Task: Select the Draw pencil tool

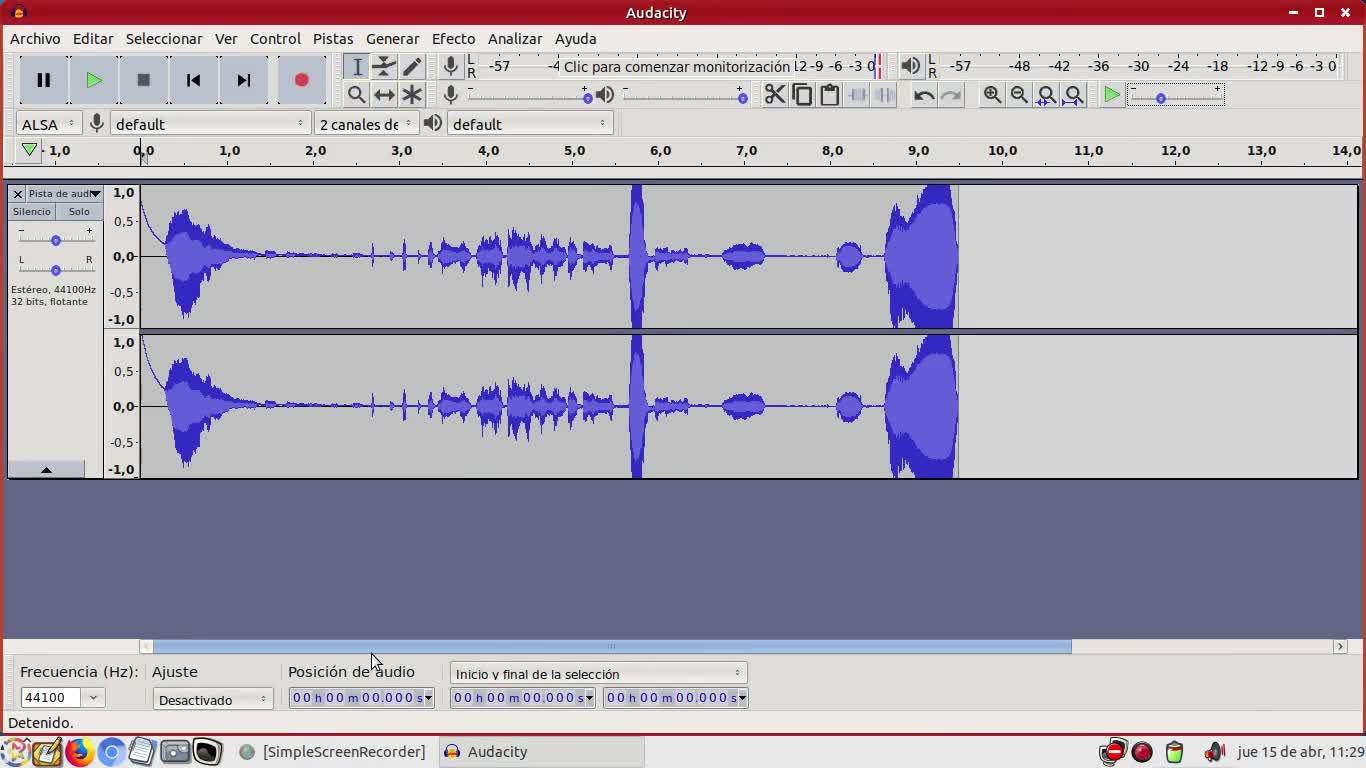Action: pyautogui.click(x=412, y=67)
